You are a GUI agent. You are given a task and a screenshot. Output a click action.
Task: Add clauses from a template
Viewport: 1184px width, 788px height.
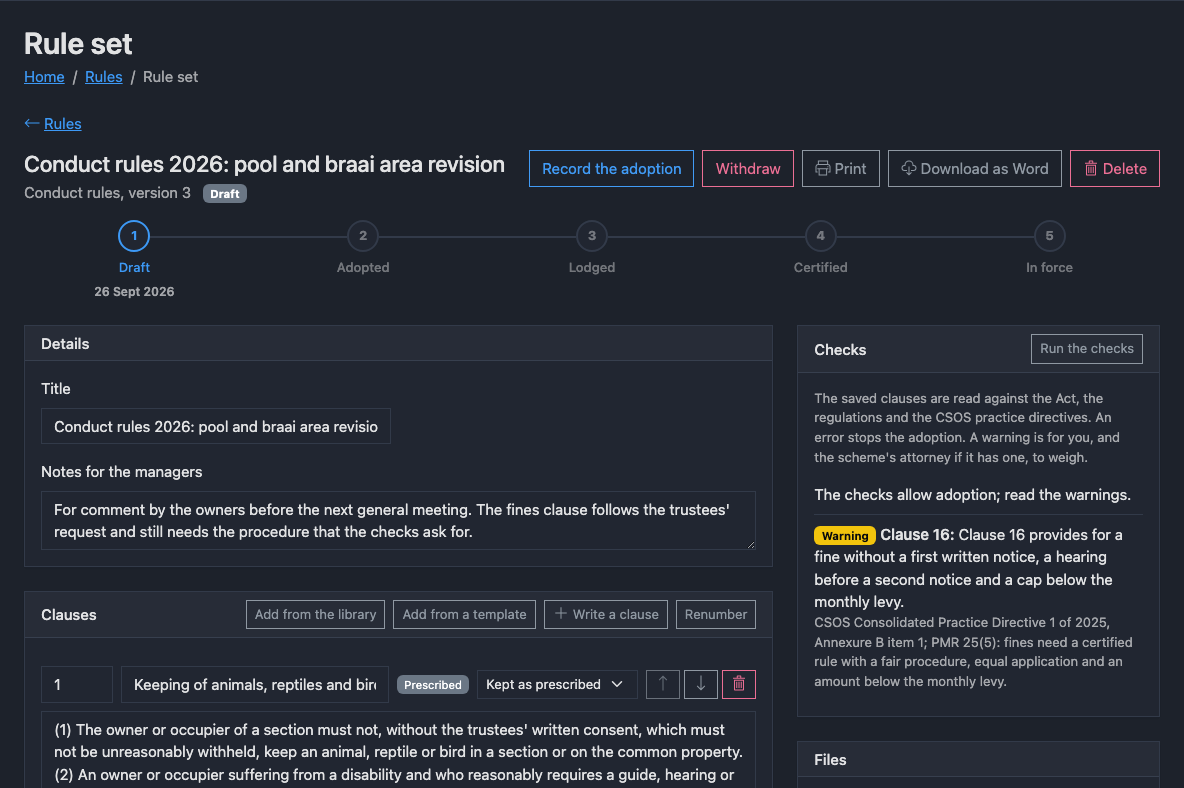click(x=464, y=614)
